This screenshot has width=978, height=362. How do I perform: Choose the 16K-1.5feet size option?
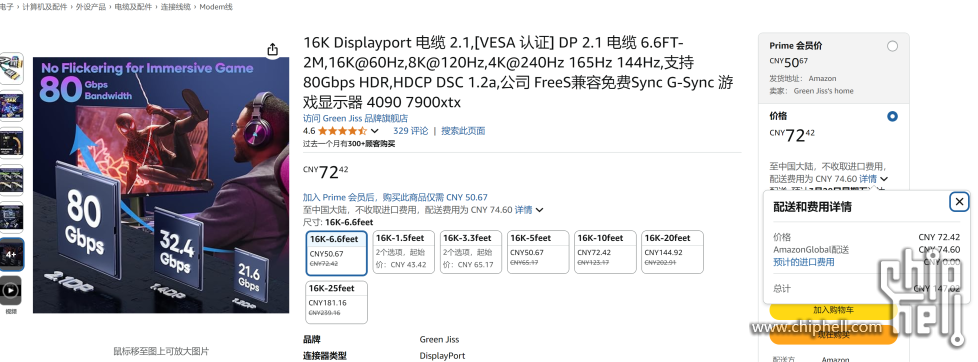pos(404,252)
